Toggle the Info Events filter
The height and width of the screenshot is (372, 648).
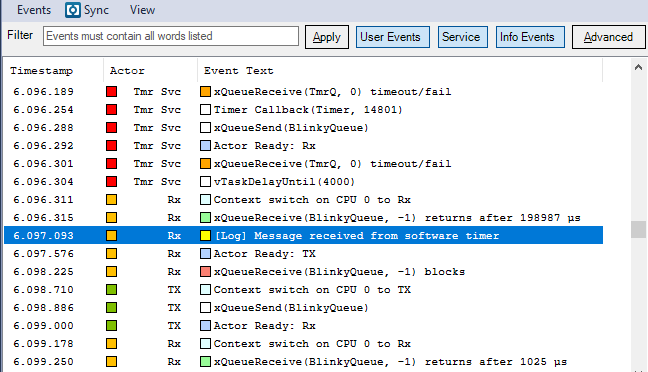pyautogui.click(x=530, y=37)
